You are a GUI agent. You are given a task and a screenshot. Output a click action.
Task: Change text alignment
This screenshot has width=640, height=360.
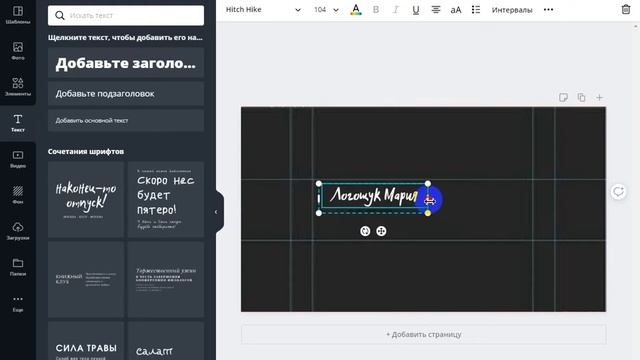436,10
